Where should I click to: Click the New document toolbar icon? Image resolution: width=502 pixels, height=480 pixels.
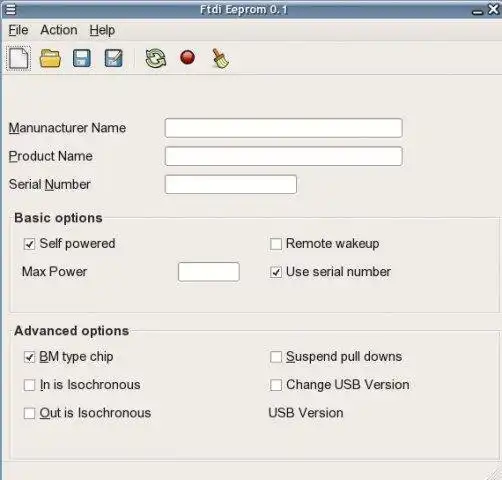tap(19, 58)
